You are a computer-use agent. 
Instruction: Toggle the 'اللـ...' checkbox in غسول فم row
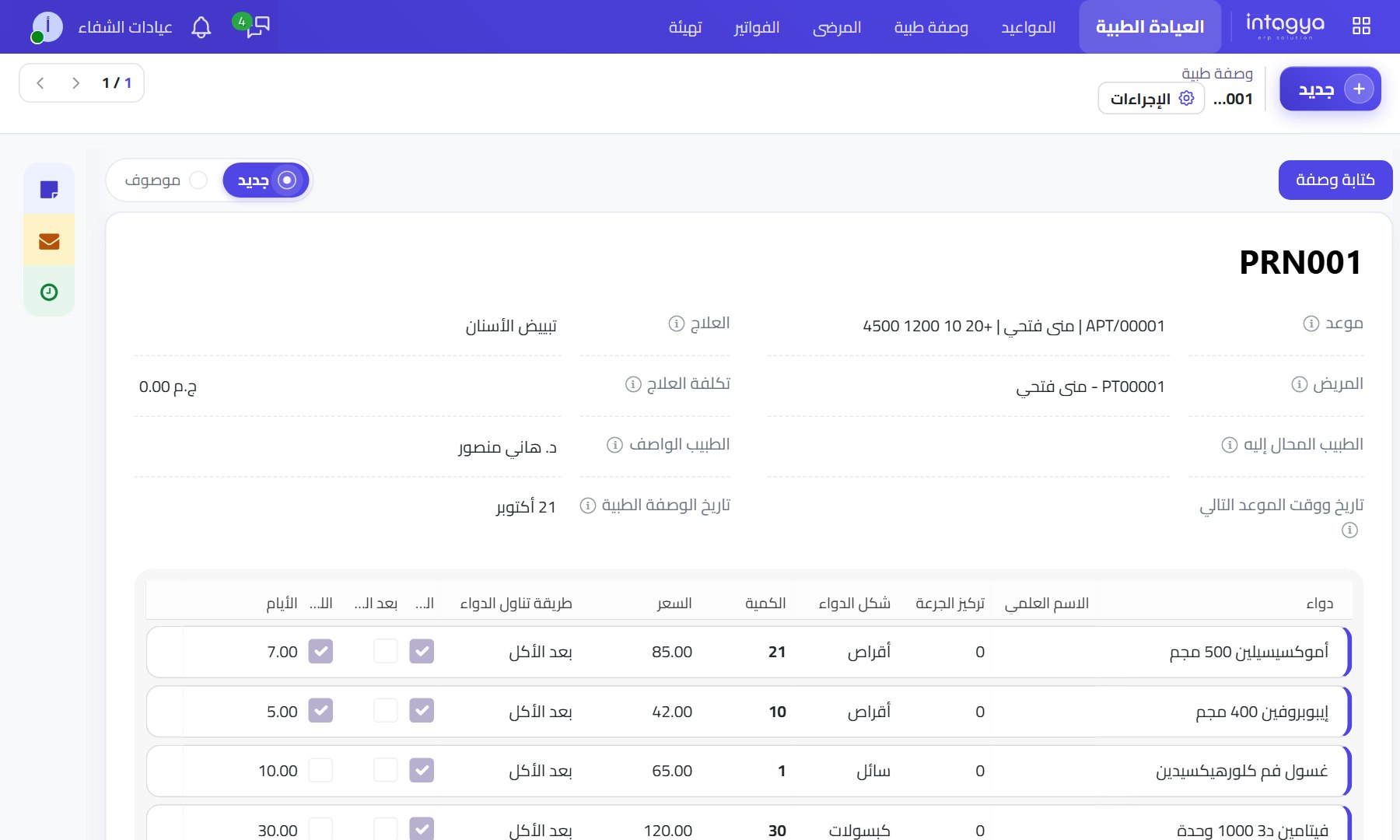pos(320,770)
